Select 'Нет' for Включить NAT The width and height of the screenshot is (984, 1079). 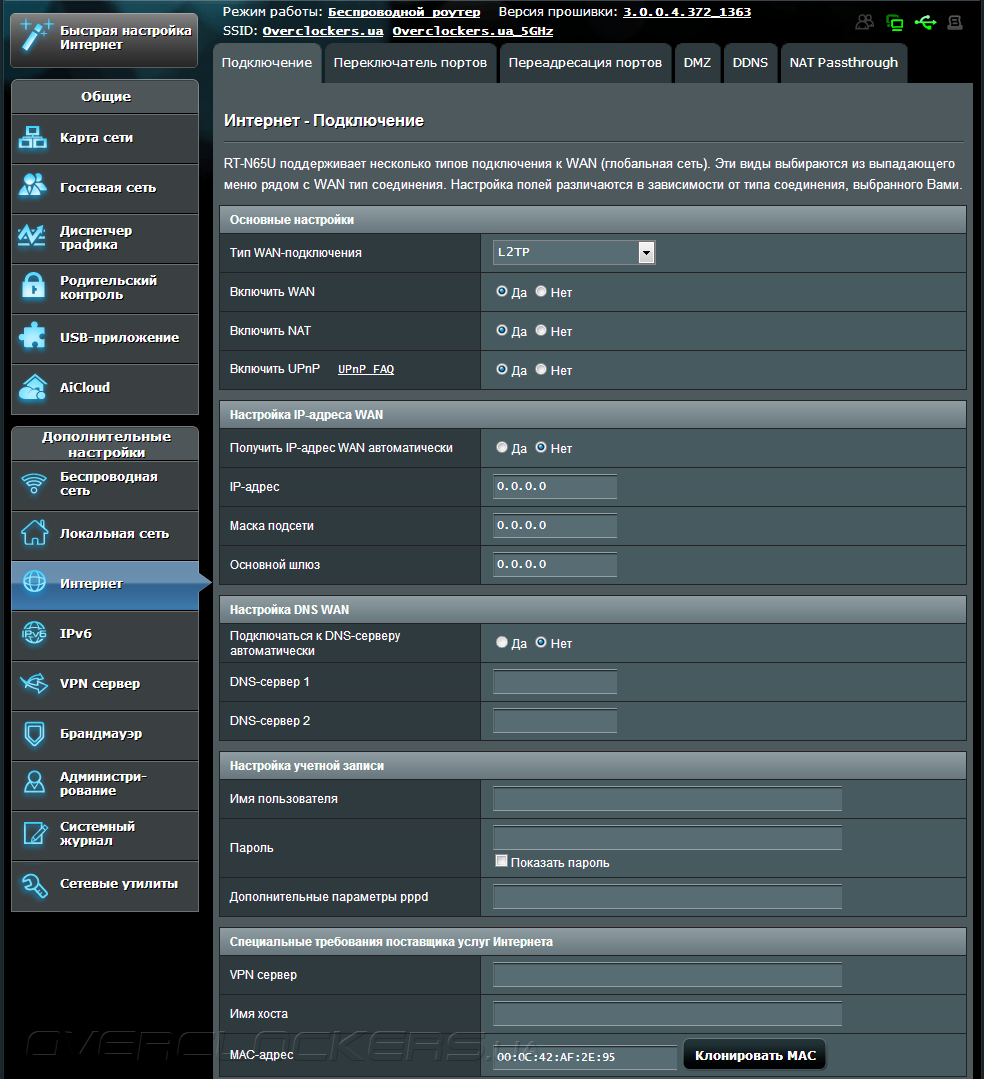541,331
